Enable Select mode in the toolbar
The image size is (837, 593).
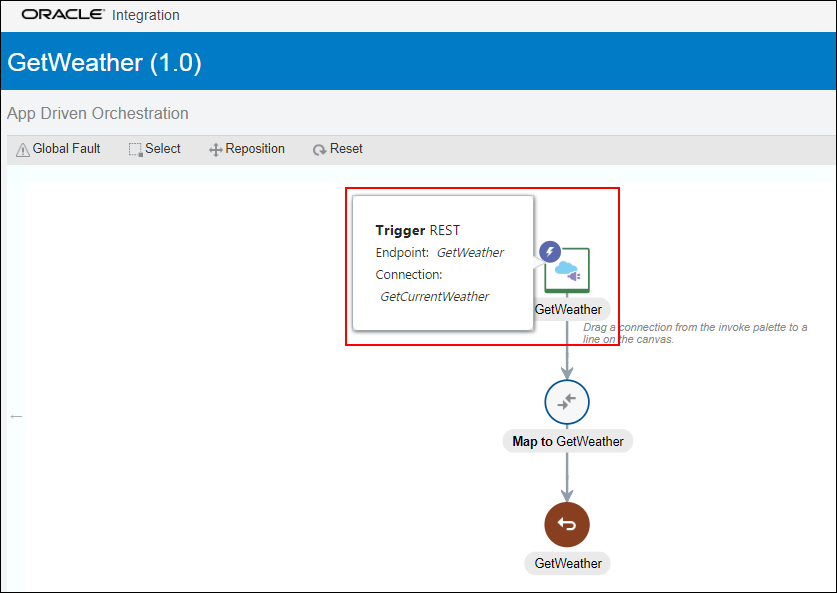155,148
